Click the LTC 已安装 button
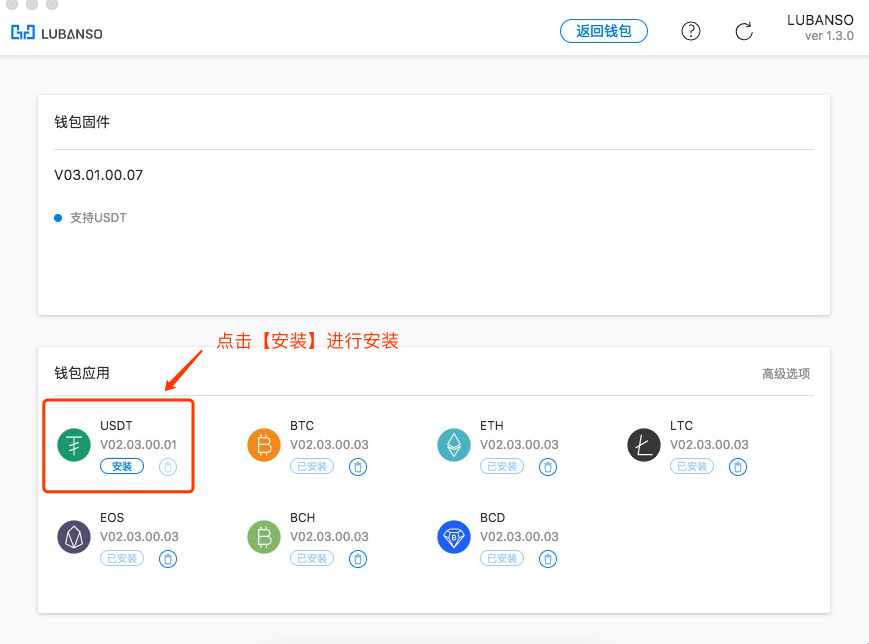 [692, 467]
